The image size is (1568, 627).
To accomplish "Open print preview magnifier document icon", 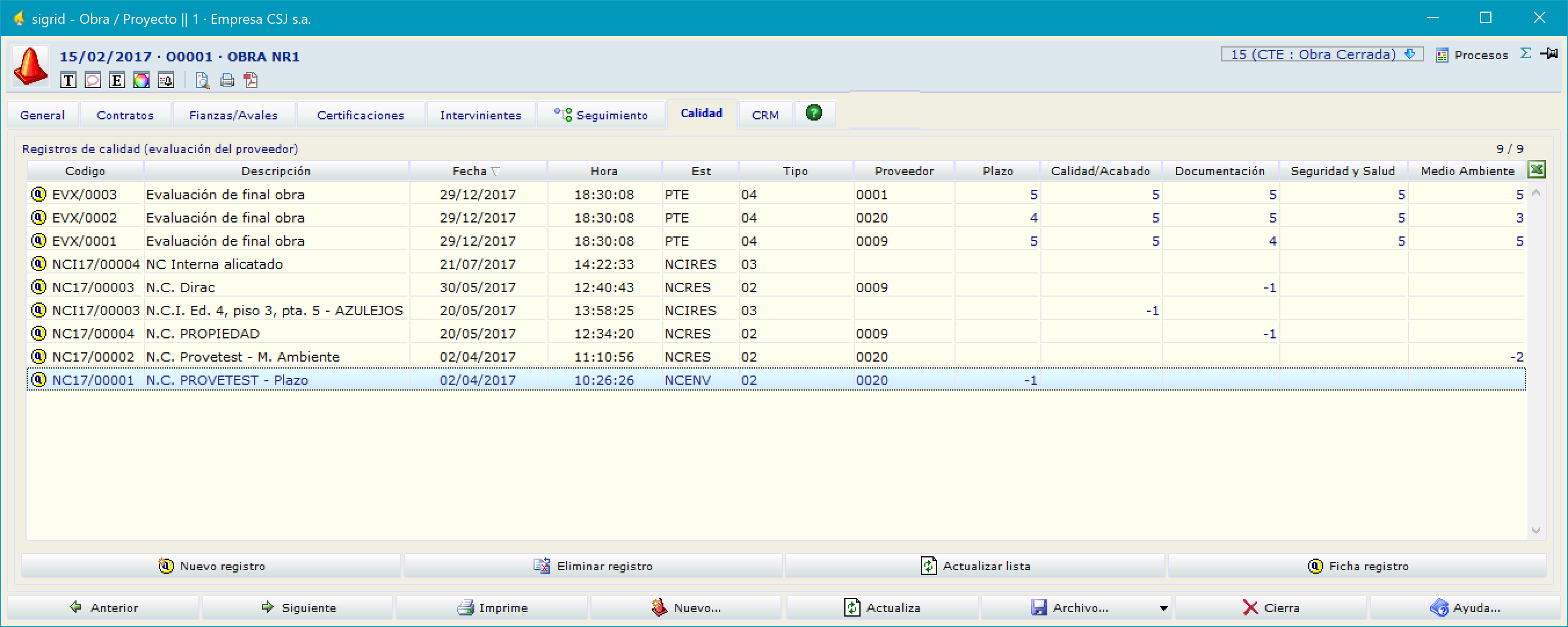I will click(202, 81).
